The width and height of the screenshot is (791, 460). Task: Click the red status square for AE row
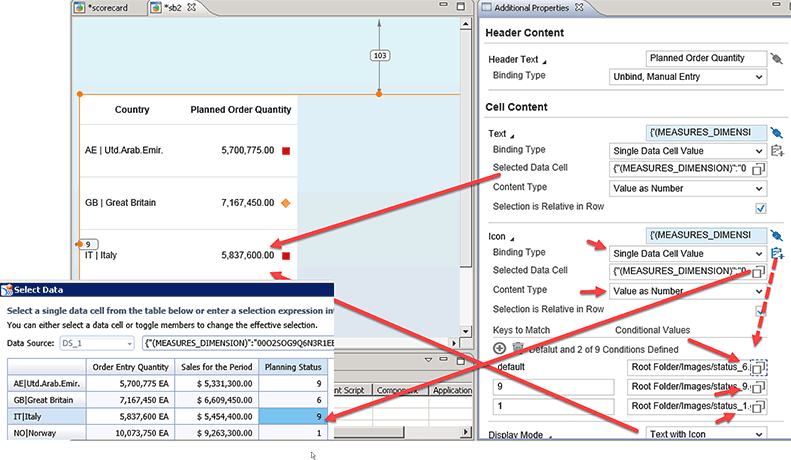click(285, 151)
